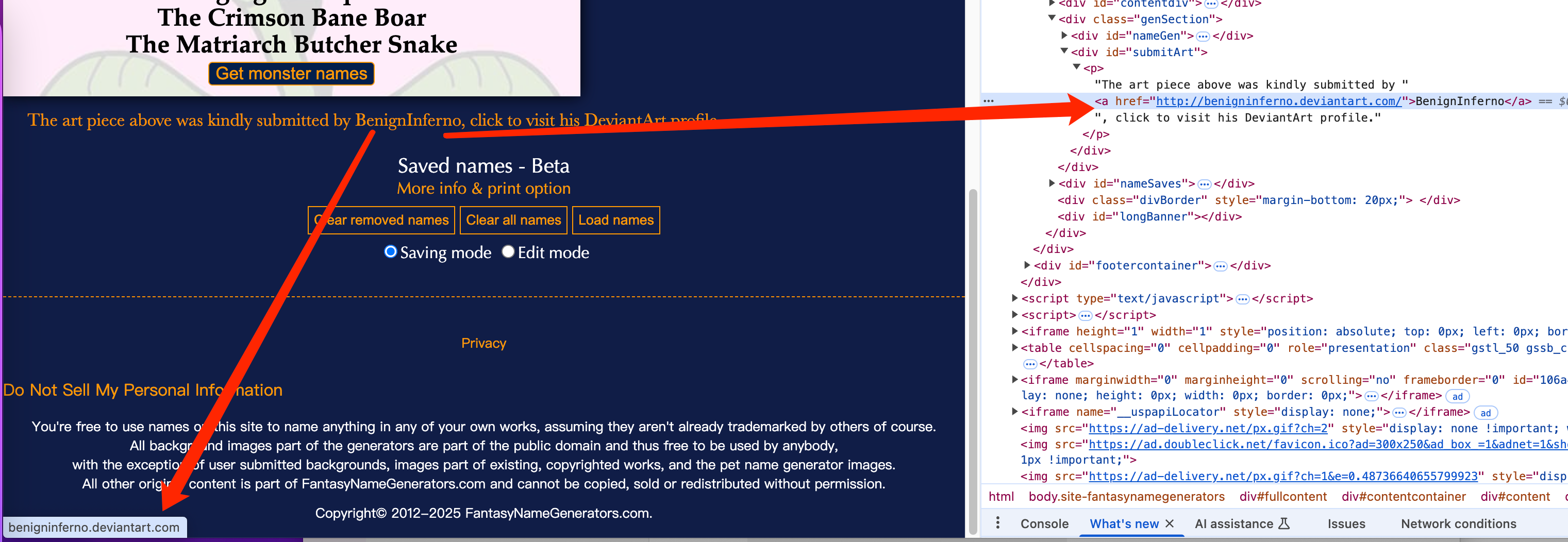1568x542 pixels.
Task: Expand the nameSaves div node
Action: (1051, 183)
